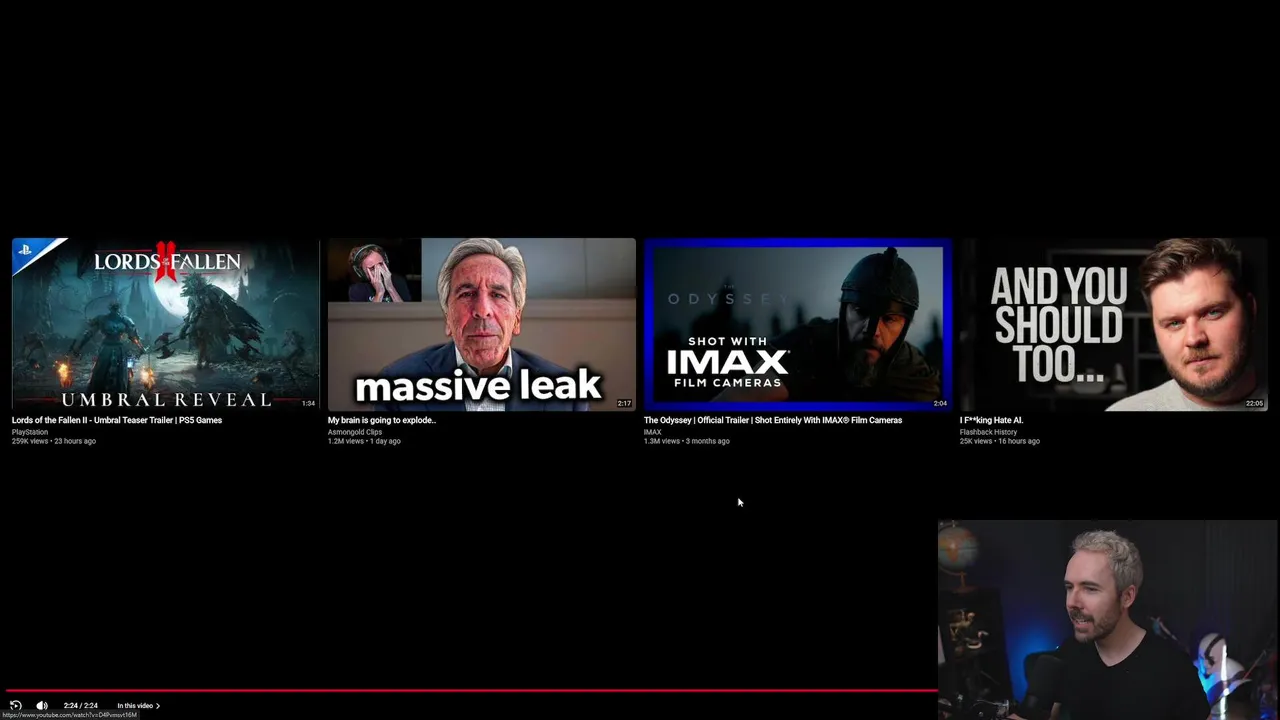
Task: Mute the video with the speaker icon
Action: (42, 705)
